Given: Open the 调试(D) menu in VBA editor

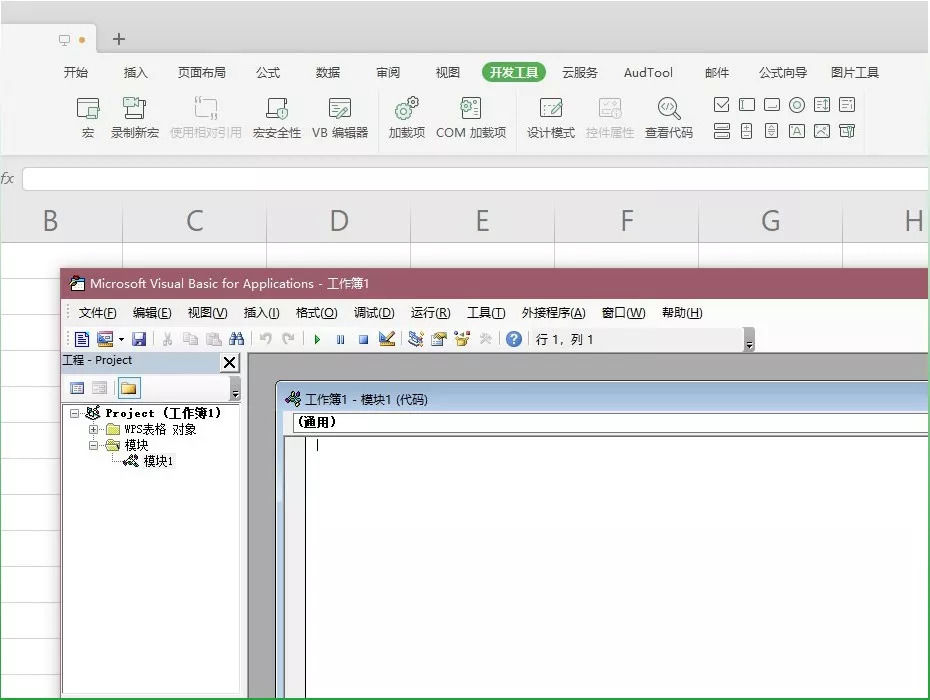Looking at the screenshot, I should click(x=374, y=313).
